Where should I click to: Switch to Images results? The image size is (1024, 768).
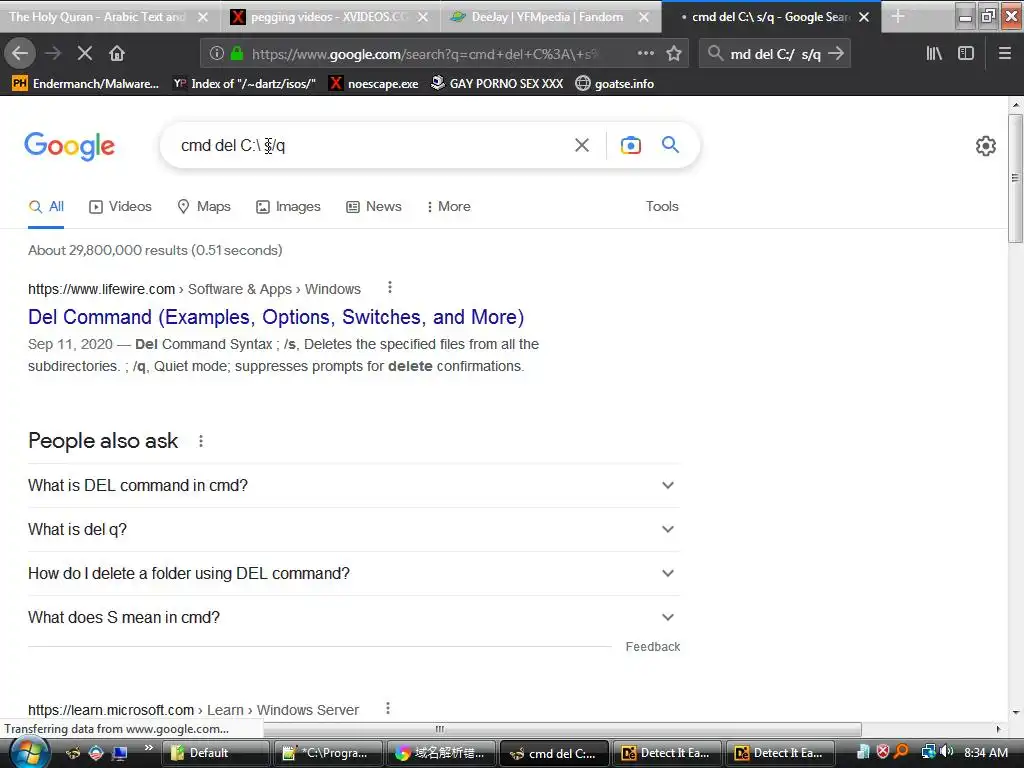pyautogui.click(x=288, y=206)
